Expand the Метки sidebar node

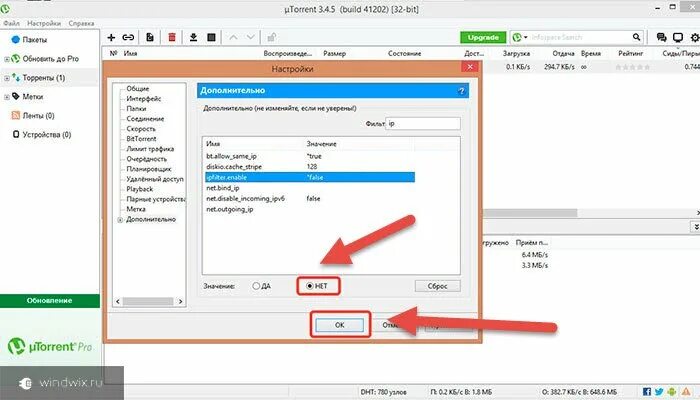point(7,97)
